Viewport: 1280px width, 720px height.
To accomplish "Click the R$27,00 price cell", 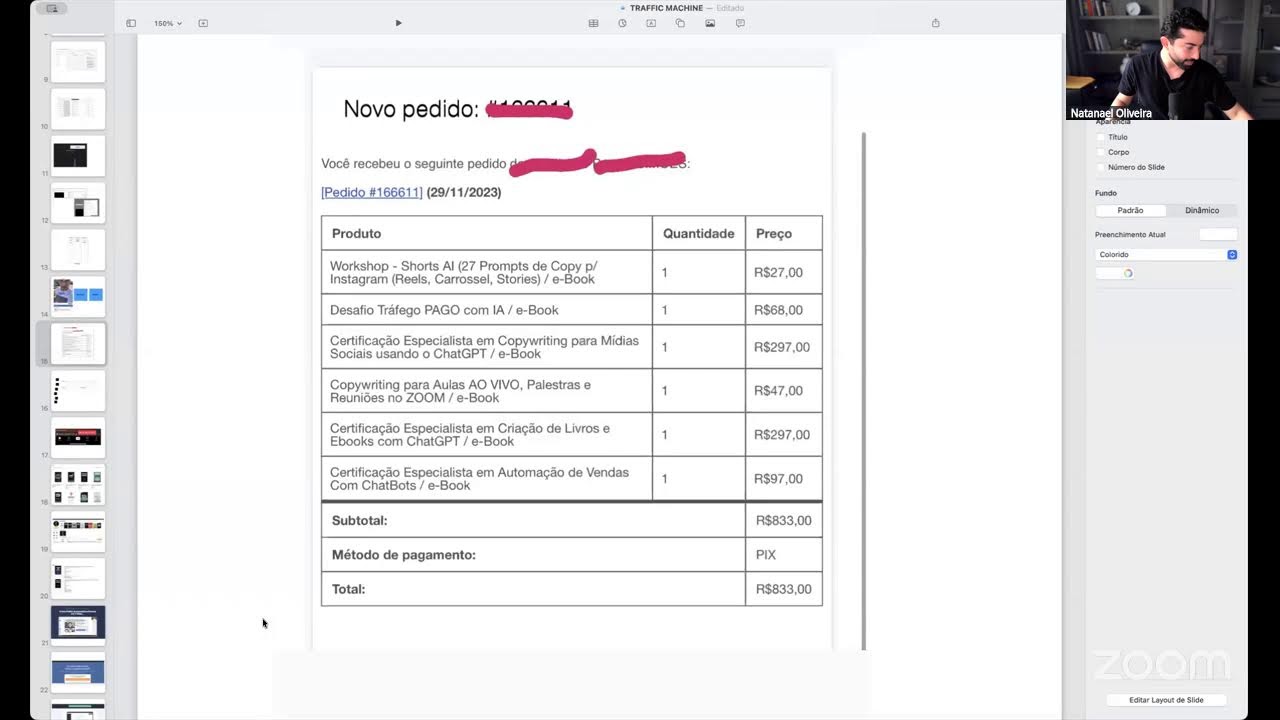I will 783,272.
